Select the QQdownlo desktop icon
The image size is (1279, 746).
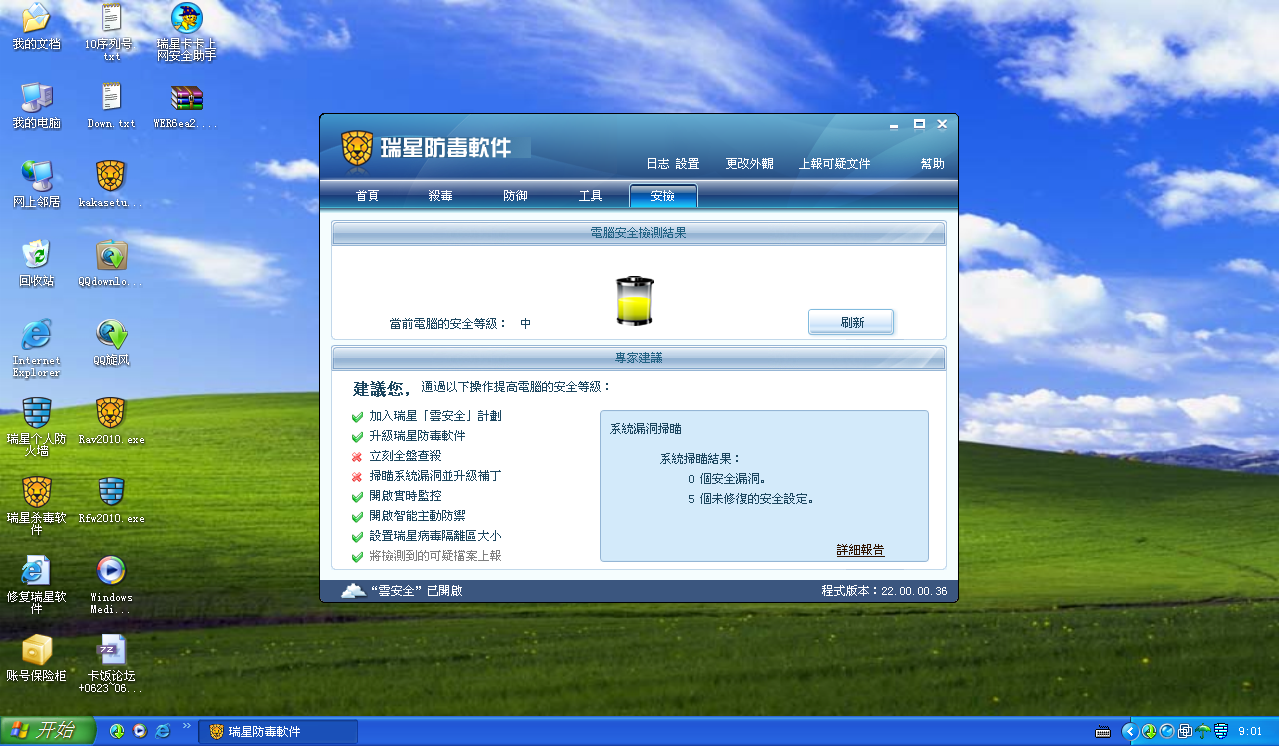coord(110,263)
